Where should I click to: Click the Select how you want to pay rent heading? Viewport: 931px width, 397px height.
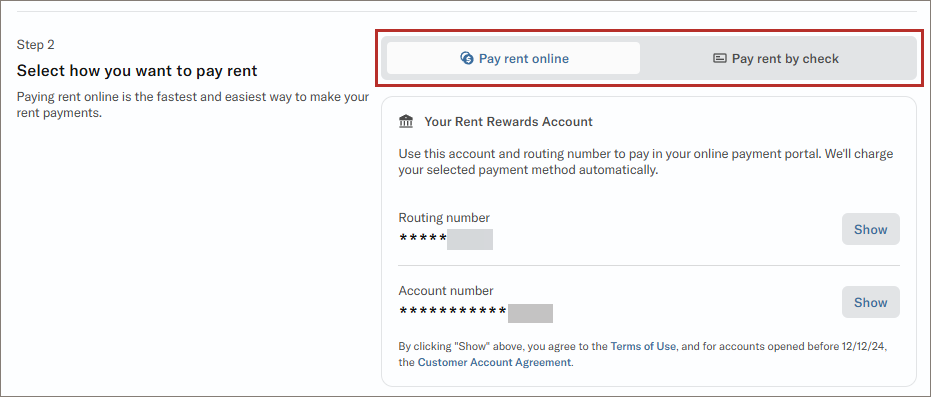pos(137,71)
